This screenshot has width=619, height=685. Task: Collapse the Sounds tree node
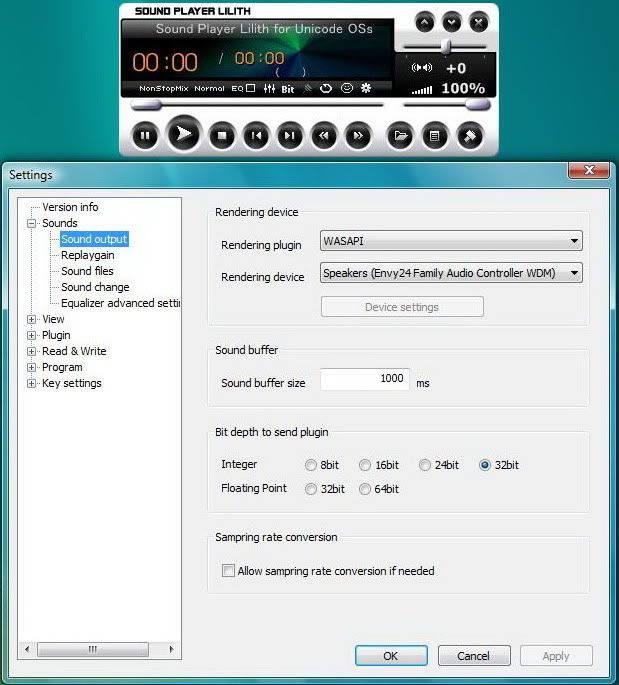click(31, 223)
